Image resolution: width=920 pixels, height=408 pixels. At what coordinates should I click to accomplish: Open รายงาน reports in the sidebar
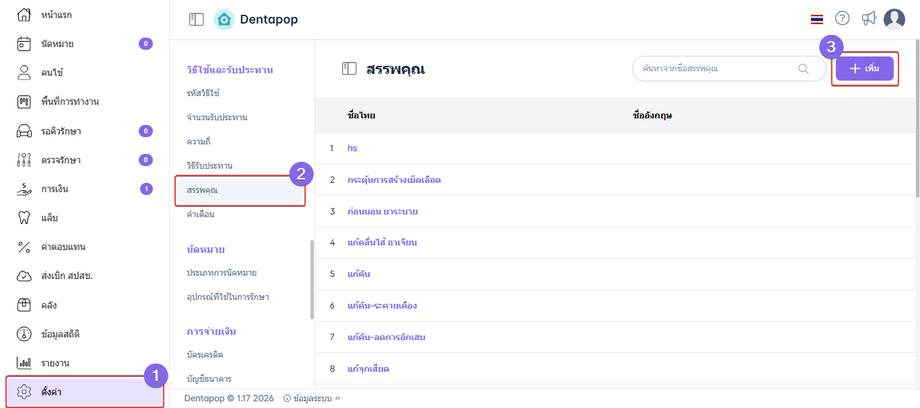[55, 362]
